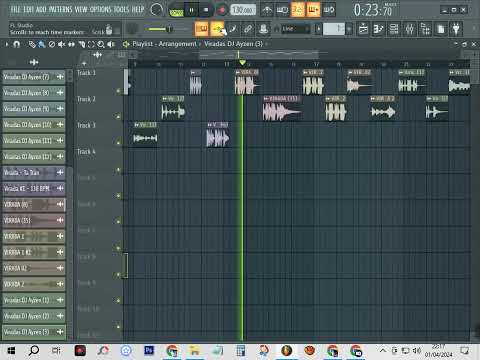Open the OPTIONS menu
This screenshot has width=480, height=360.
point(100,10)
